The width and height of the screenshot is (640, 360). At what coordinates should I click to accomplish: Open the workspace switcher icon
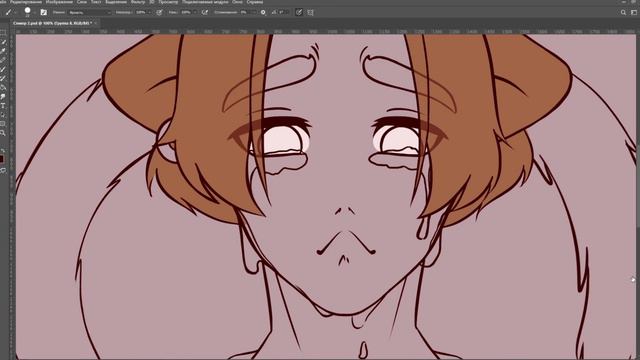(x=634, y=13)
